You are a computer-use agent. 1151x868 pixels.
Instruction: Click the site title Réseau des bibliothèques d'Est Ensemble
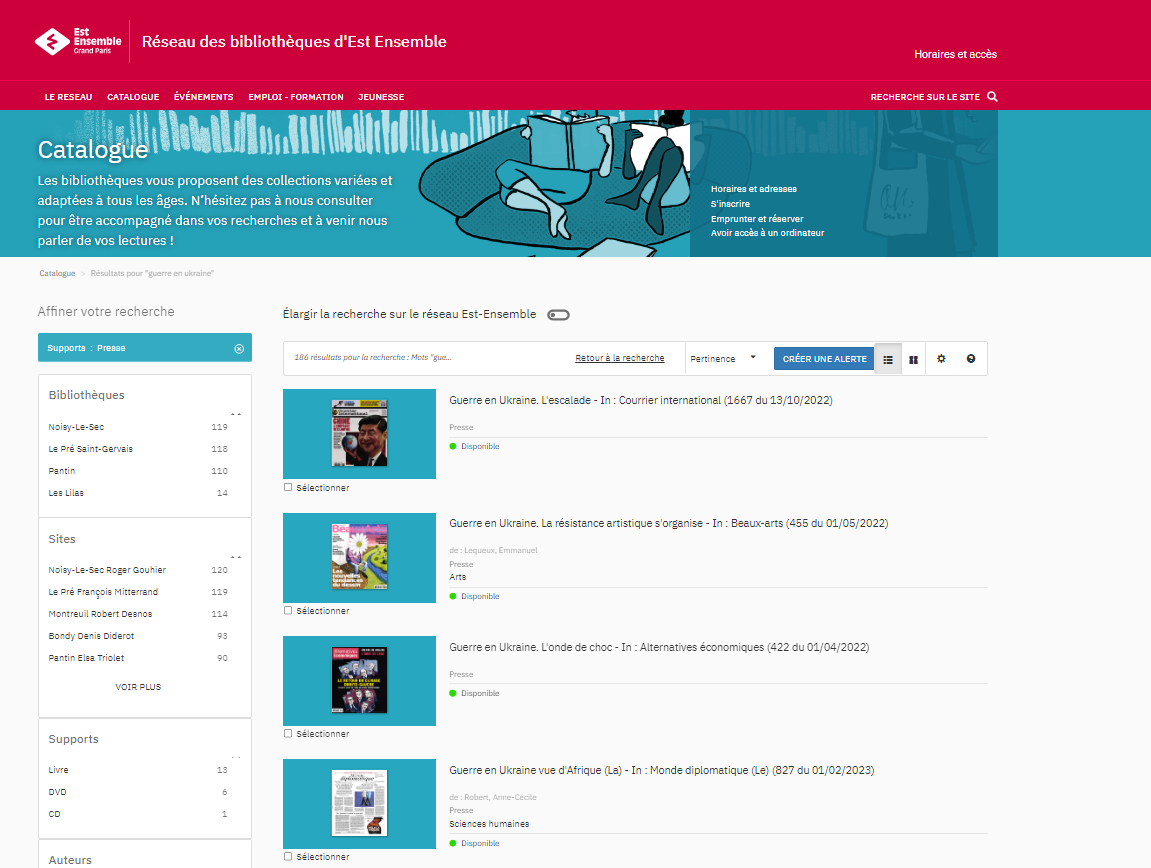pyautogui.click(x=294, y=42)
